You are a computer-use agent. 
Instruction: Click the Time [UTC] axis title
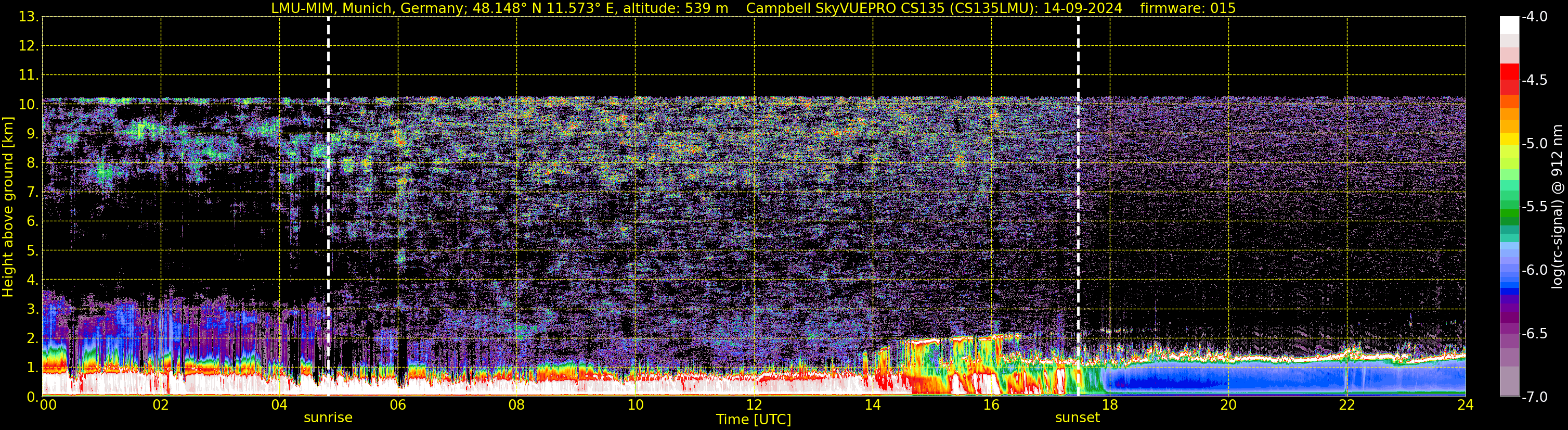tap(754, 420)
